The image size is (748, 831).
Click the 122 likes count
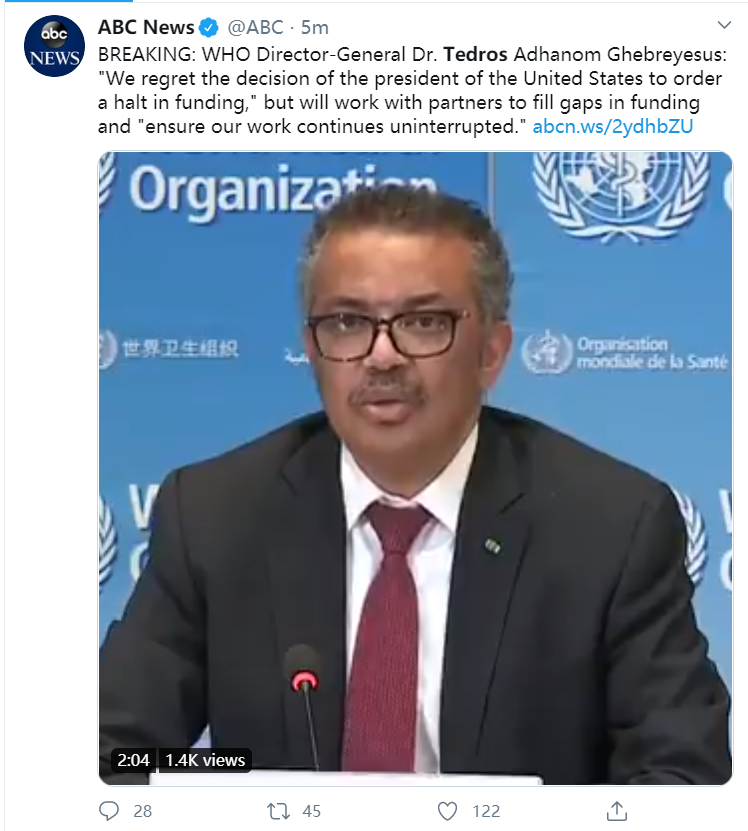pos(486,811)
